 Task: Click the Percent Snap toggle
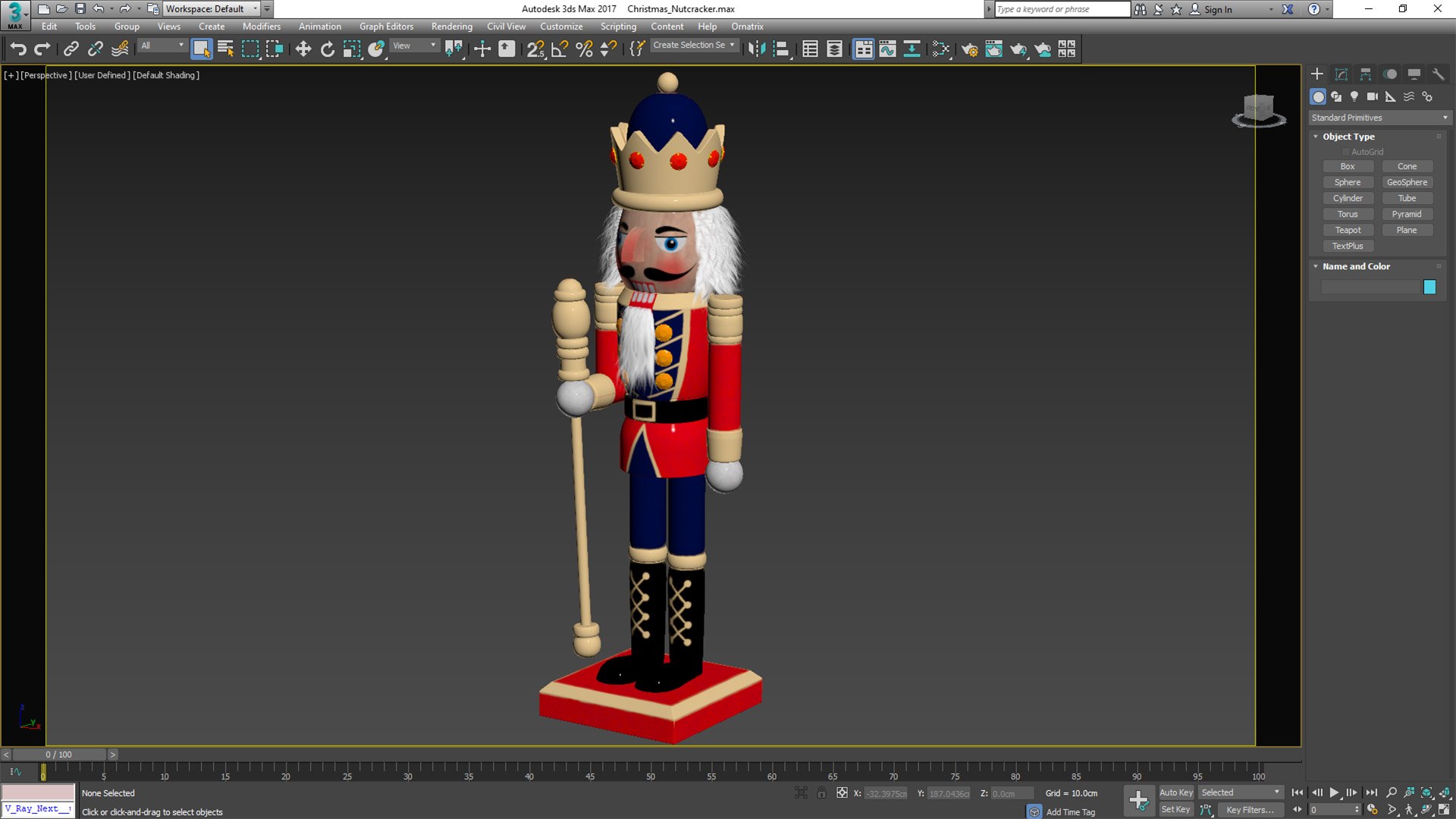pyautogui.click(x=584, y=49)
